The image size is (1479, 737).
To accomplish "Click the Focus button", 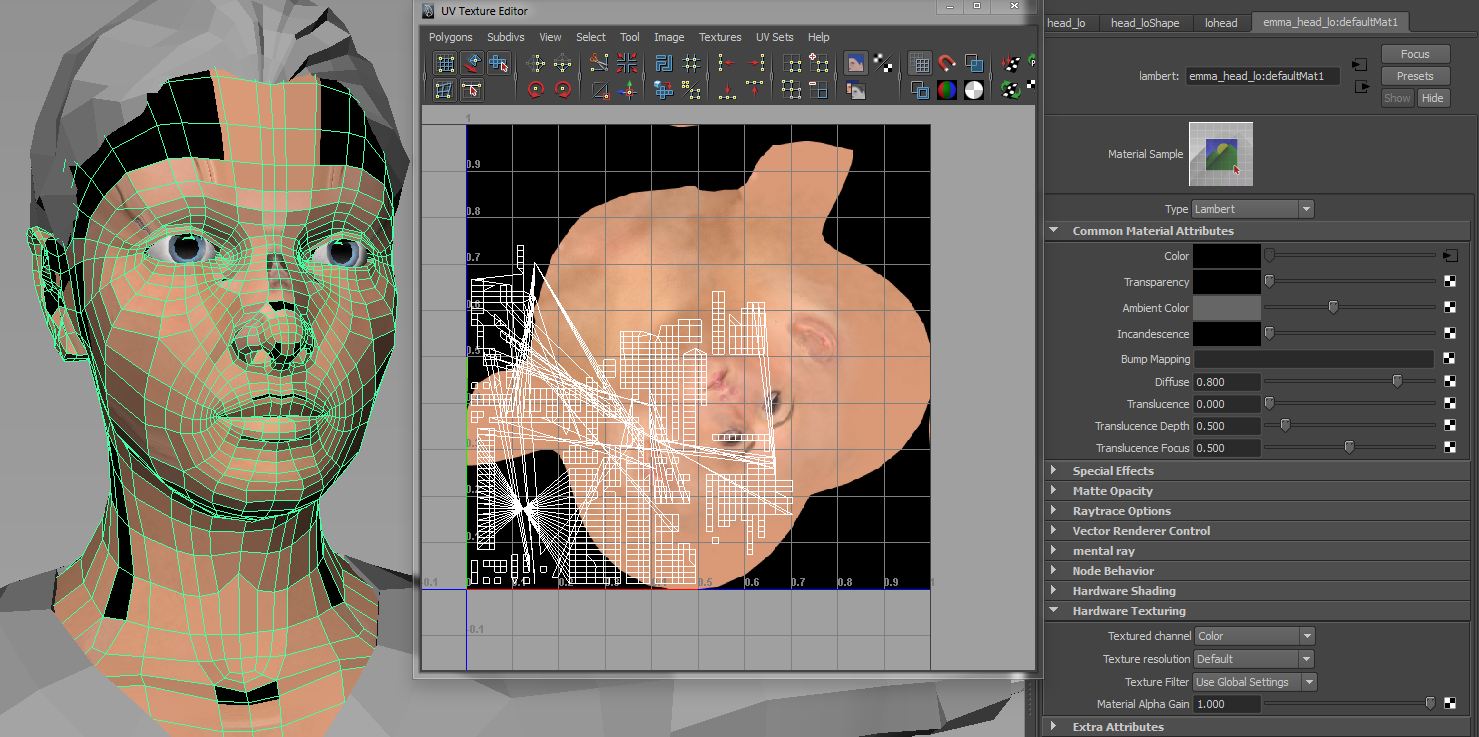I will pos(1414,54).
